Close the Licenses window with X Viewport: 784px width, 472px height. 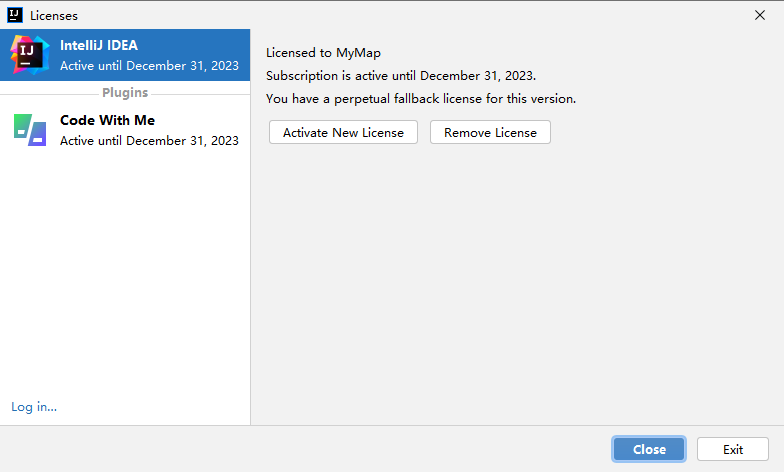click(x=760, y=15)
